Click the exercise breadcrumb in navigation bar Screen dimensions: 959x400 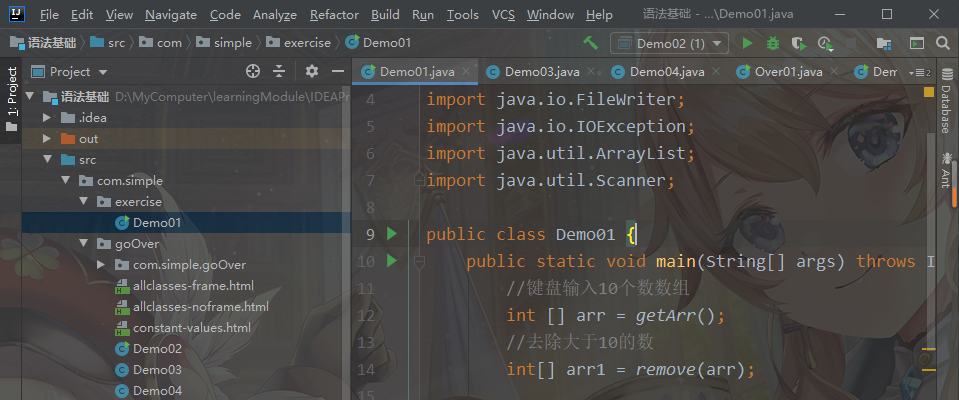coord(299,43)
